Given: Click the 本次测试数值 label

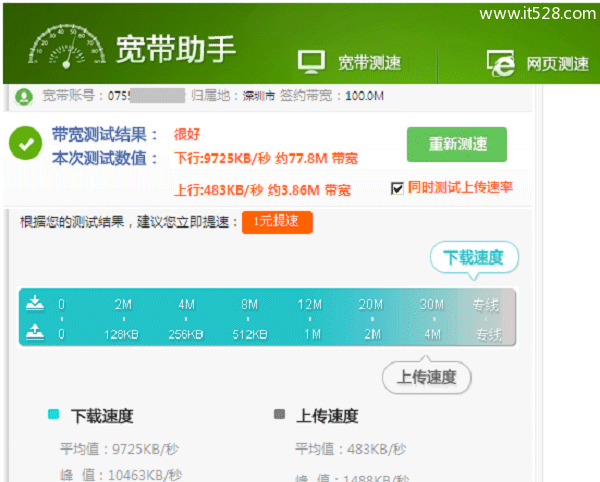Looking at the screenshot, I should (x=104, y=158).
